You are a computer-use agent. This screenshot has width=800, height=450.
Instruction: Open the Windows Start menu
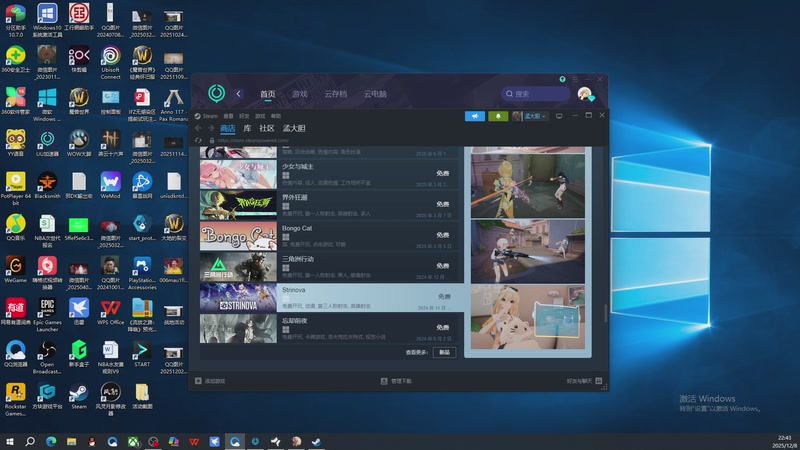pos(9,441)
